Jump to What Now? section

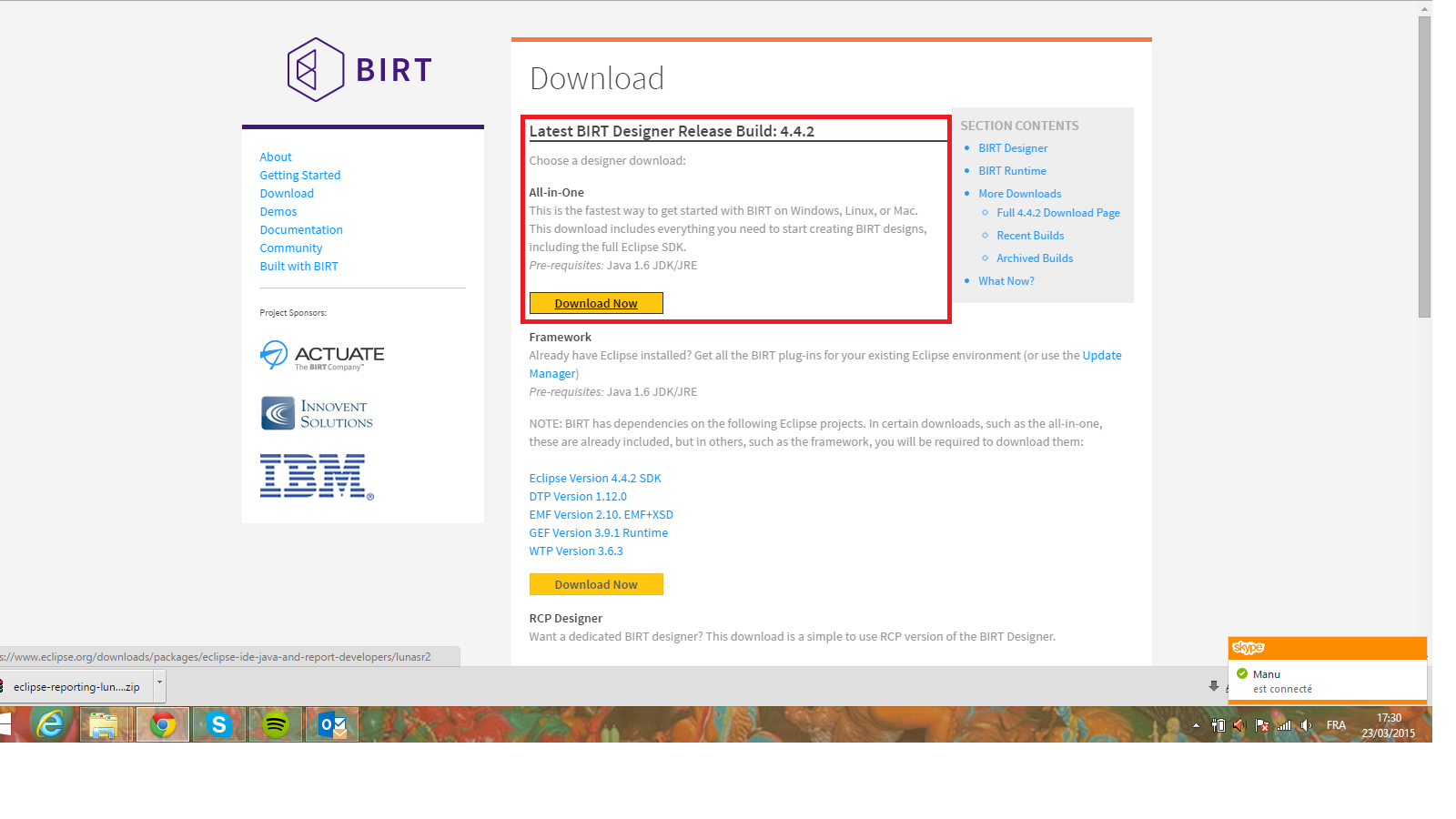(1006, 280)
